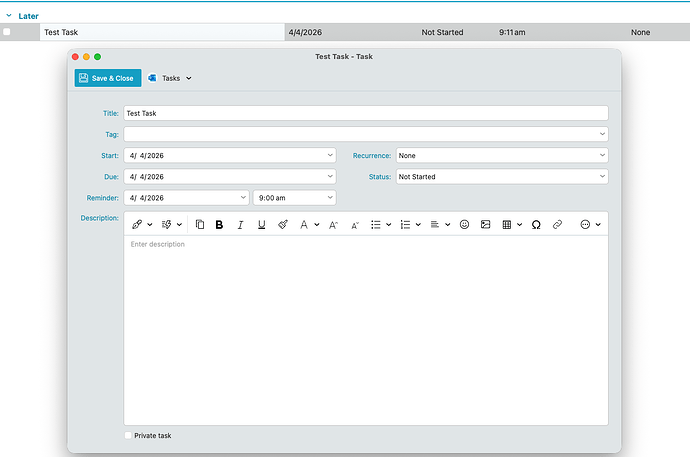Apply italic formatting in description editor
This screenshot has height=457, width=690.
coord(240,225)
